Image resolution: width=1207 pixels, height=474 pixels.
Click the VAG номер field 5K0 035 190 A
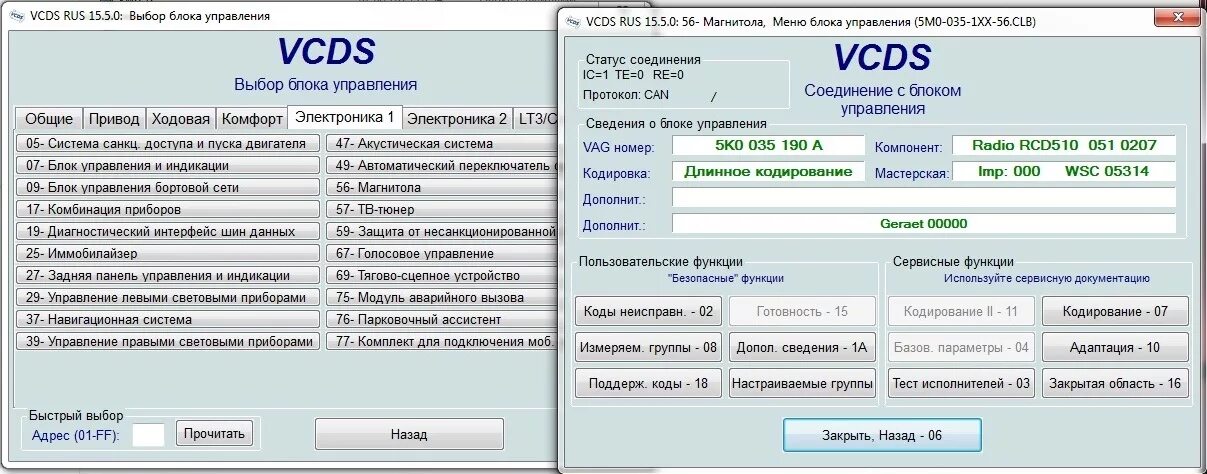pos(768,146)
